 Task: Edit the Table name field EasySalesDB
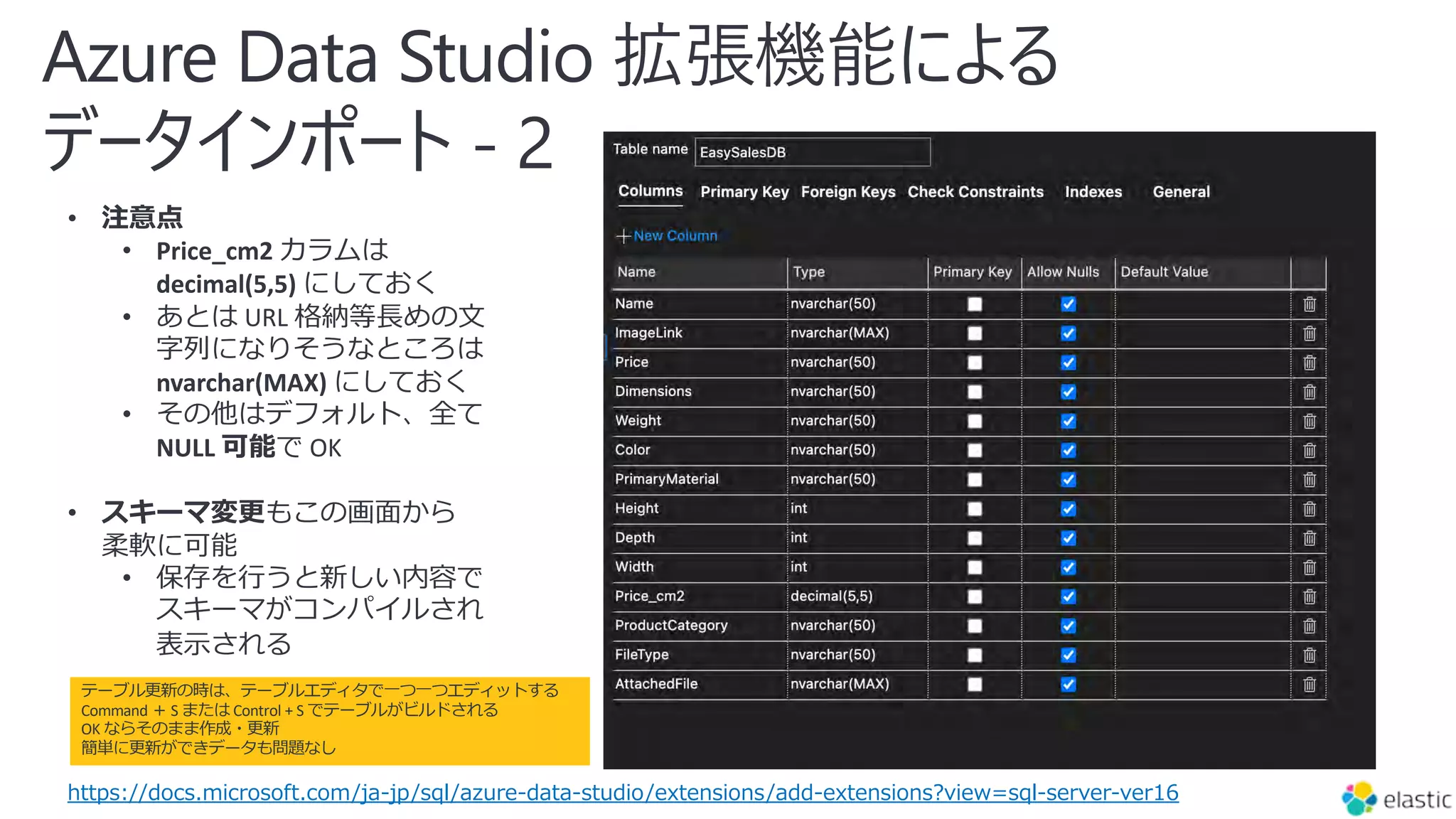pyautogui.click(x=812, y=152)
